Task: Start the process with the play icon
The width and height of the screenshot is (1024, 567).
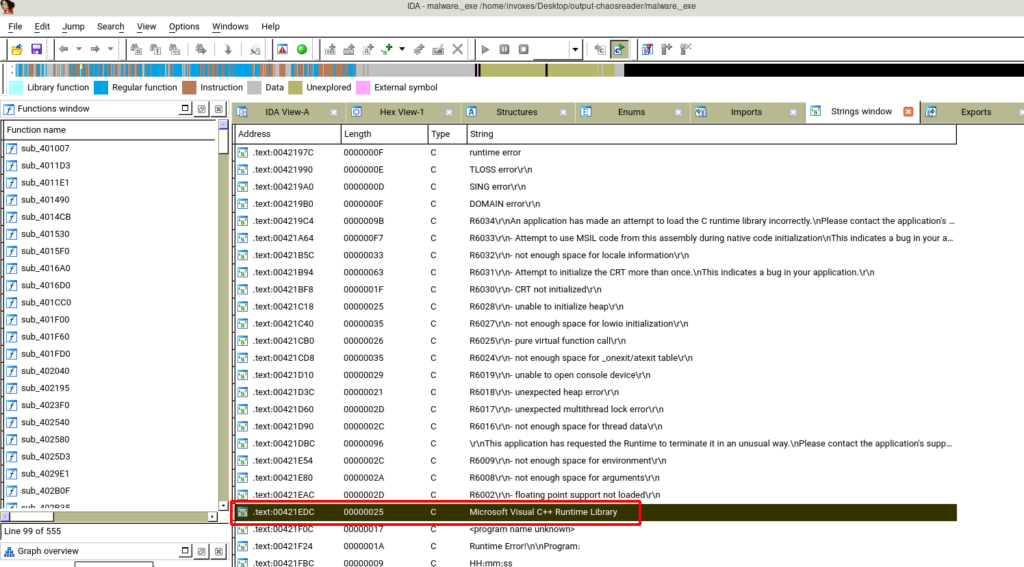Action: pos(485,50)
